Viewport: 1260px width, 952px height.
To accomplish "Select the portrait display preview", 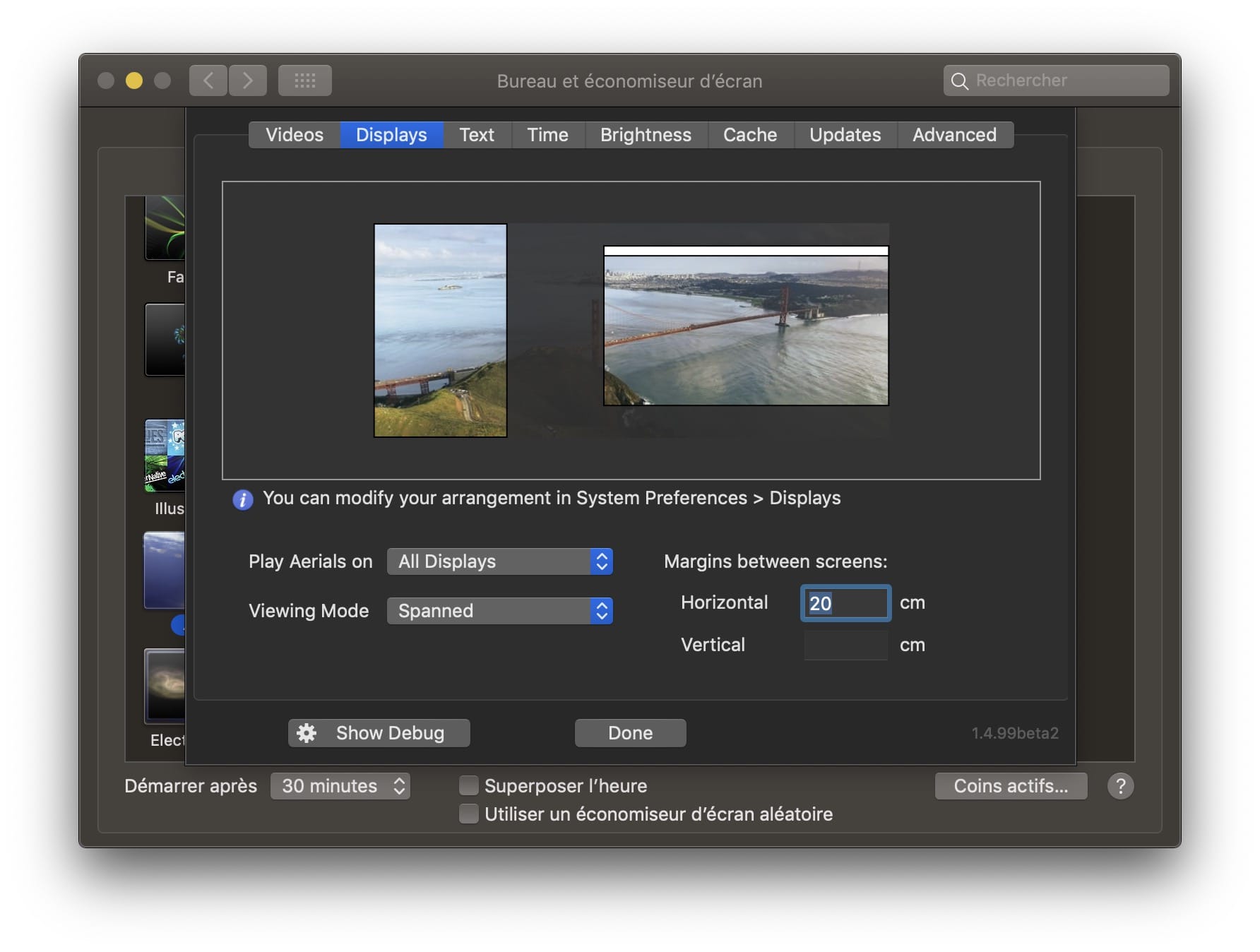I will tap(440, 331).
